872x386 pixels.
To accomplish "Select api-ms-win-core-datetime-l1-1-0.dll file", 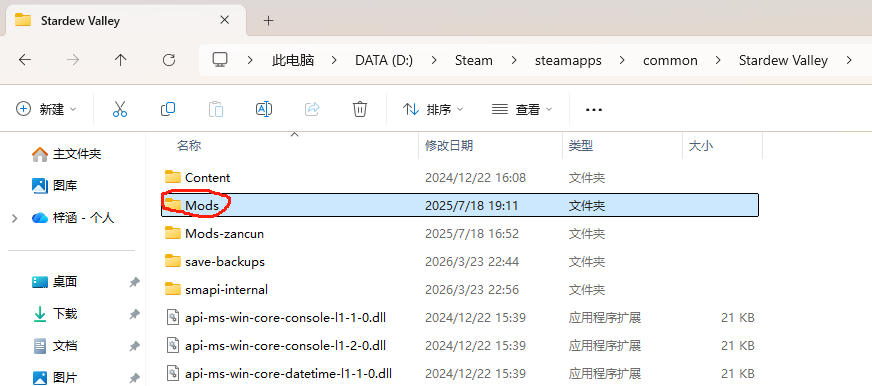I will 460,373.
